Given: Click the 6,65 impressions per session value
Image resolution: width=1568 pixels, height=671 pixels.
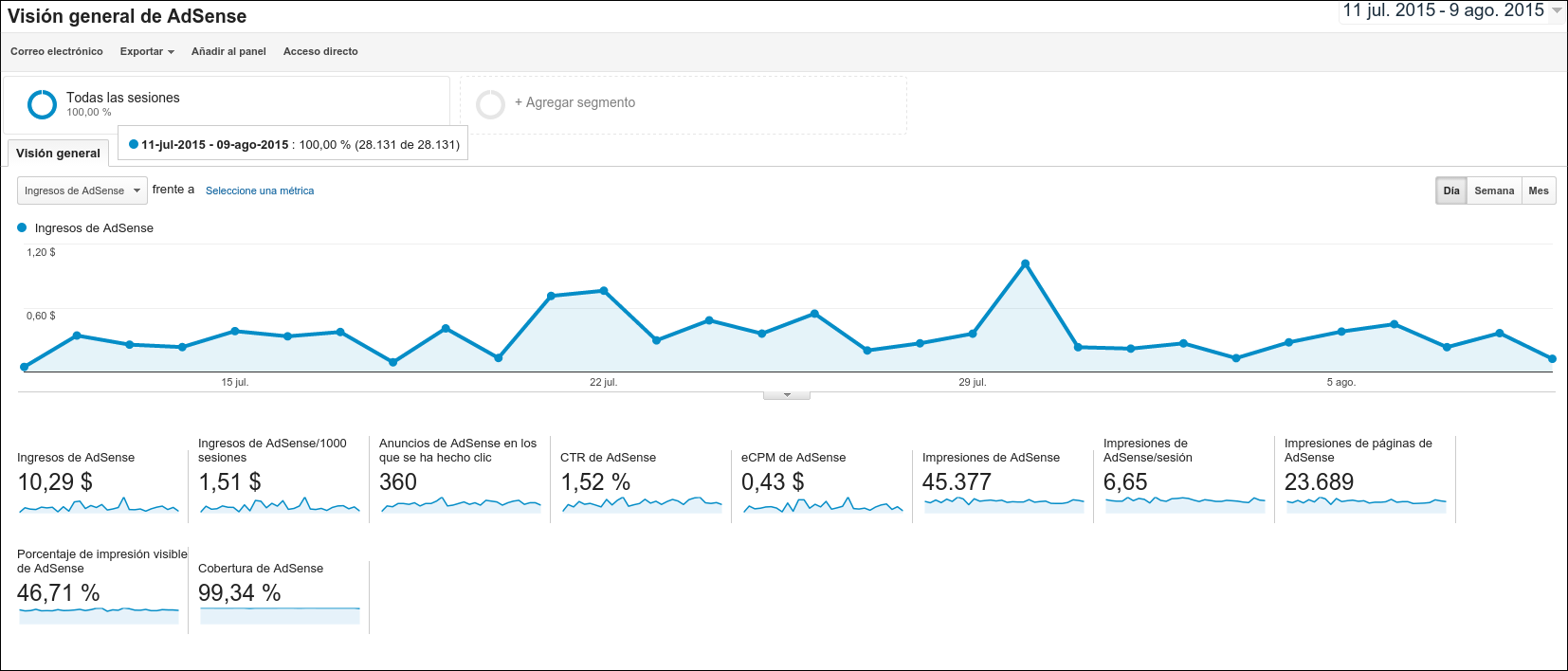Looking at the screenshot, I should click(1125, 482).
